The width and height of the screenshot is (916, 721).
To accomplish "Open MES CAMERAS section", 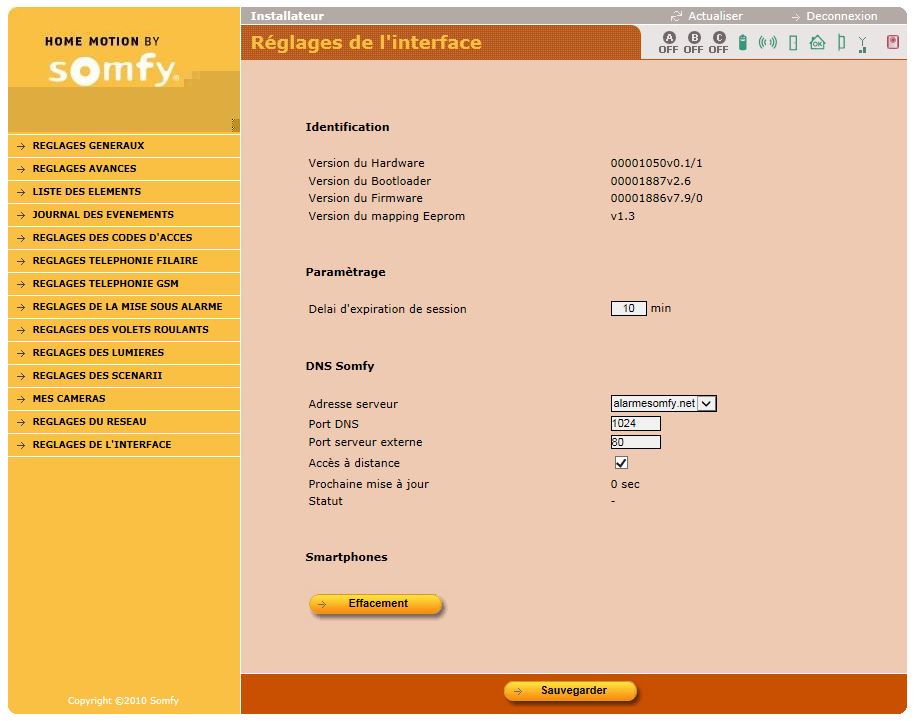I will 69,399.
